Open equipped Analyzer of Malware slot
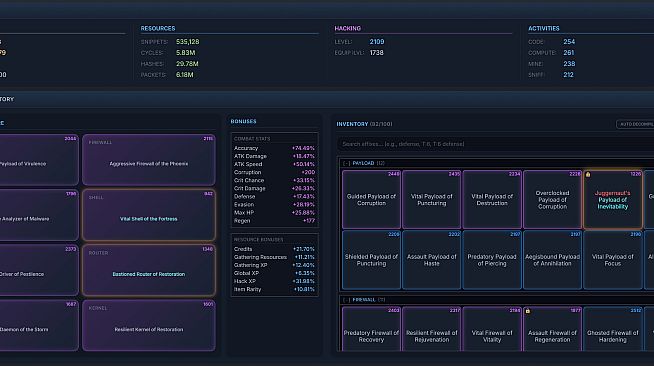 point(39,215)
